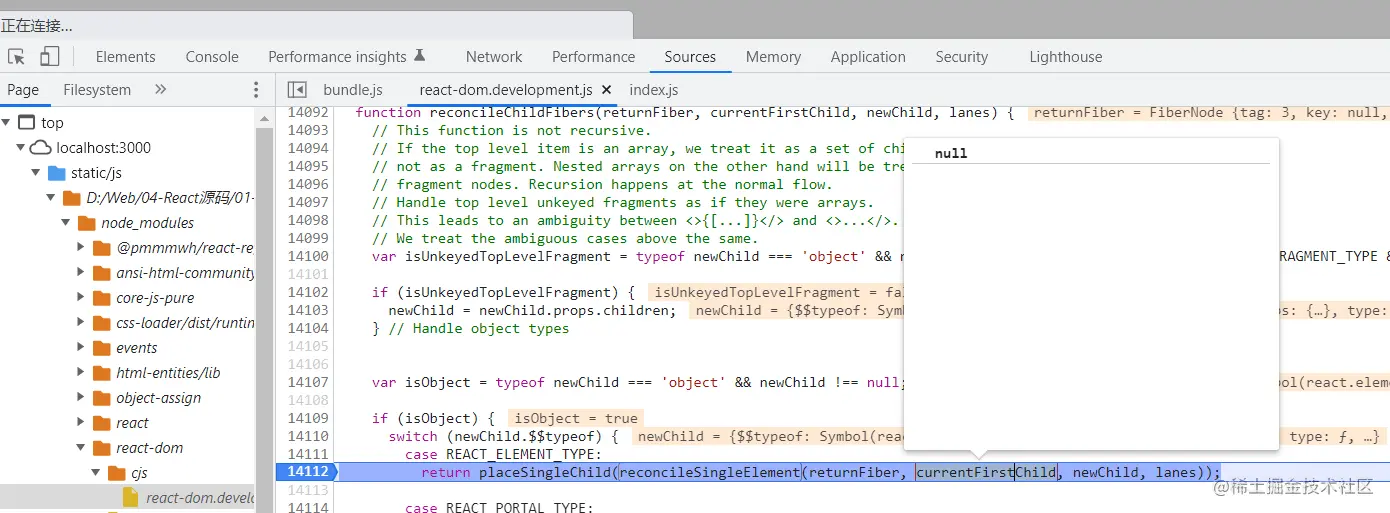
Task: Switch to the Console tab
Action: [x=212, y=57]
